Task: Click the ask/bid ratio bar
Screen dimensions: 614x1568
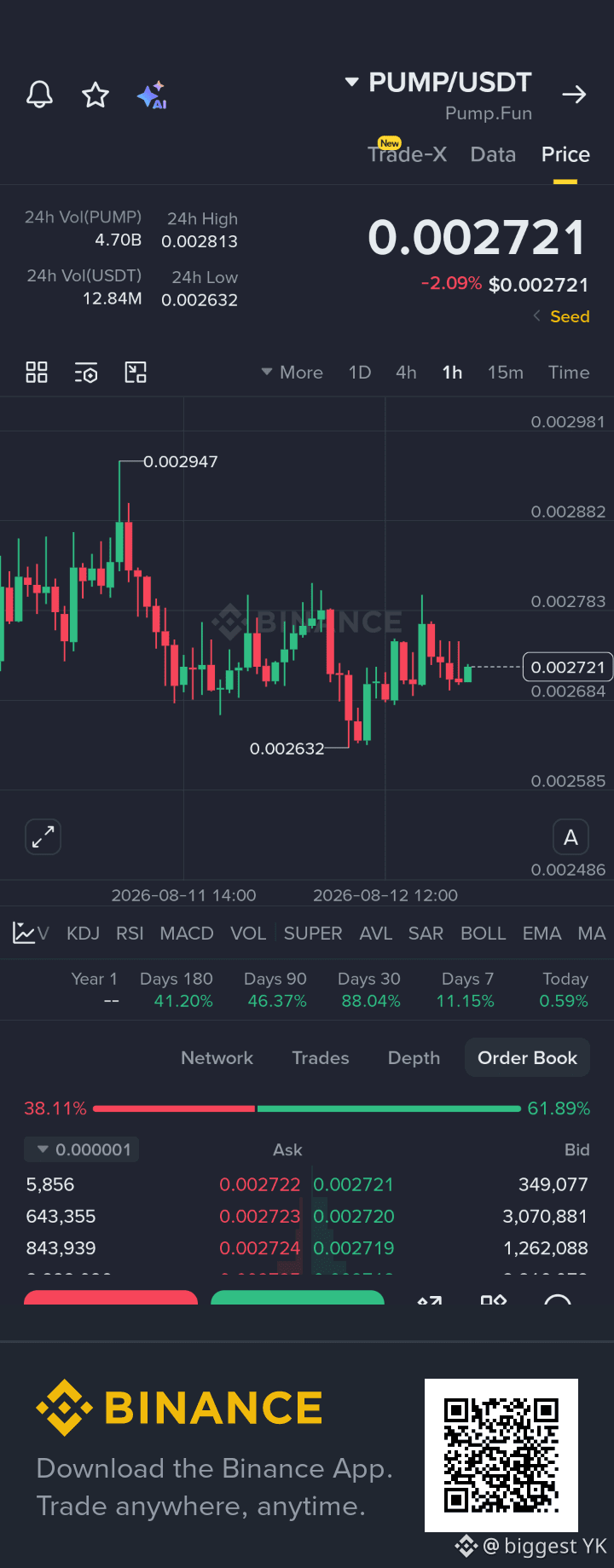Action: point(307,1108)
